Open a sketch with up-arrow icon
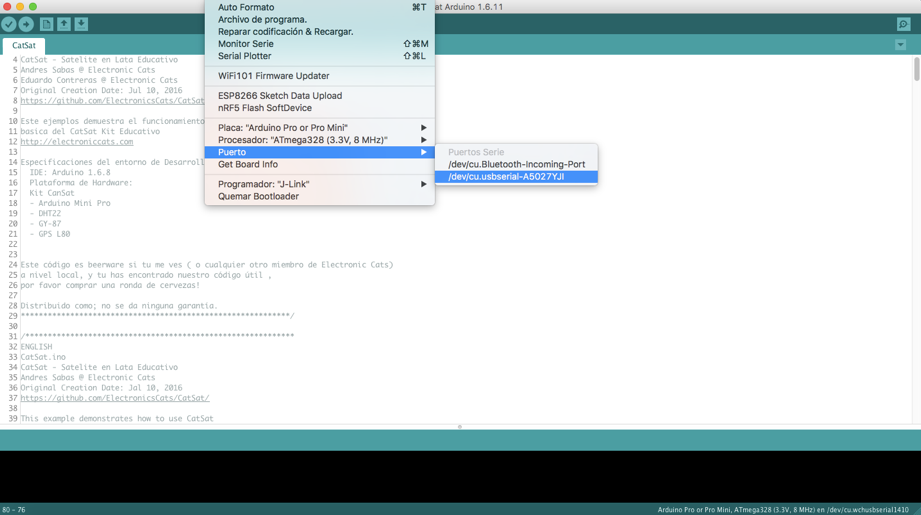921x515 pixels. 63,24
